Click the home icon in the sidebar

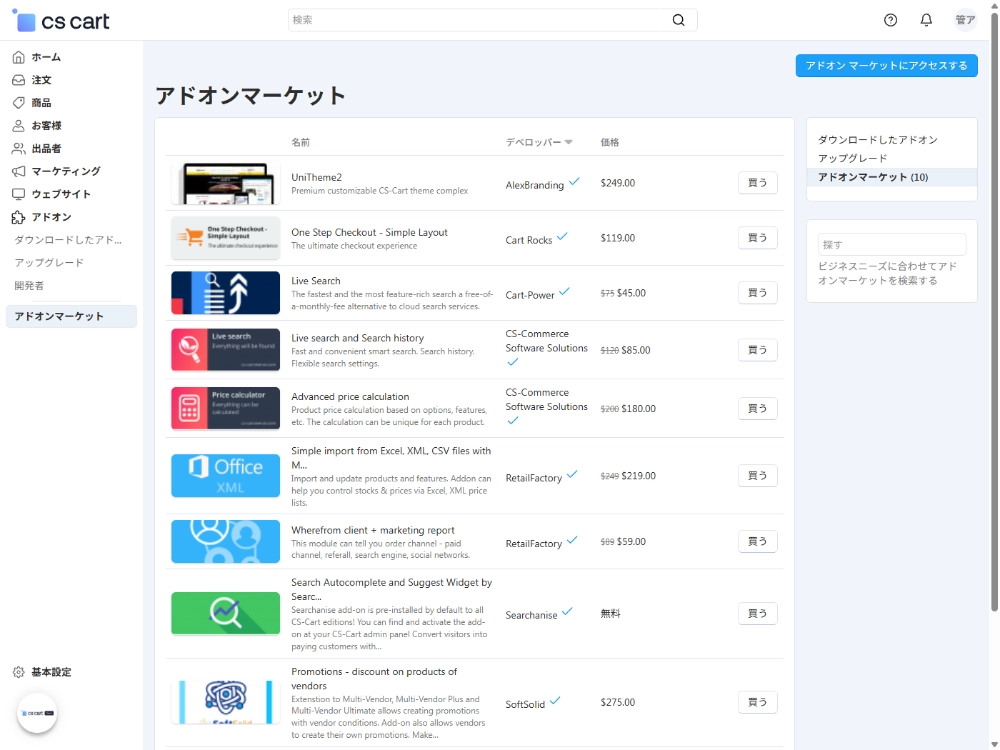point(18,57)
